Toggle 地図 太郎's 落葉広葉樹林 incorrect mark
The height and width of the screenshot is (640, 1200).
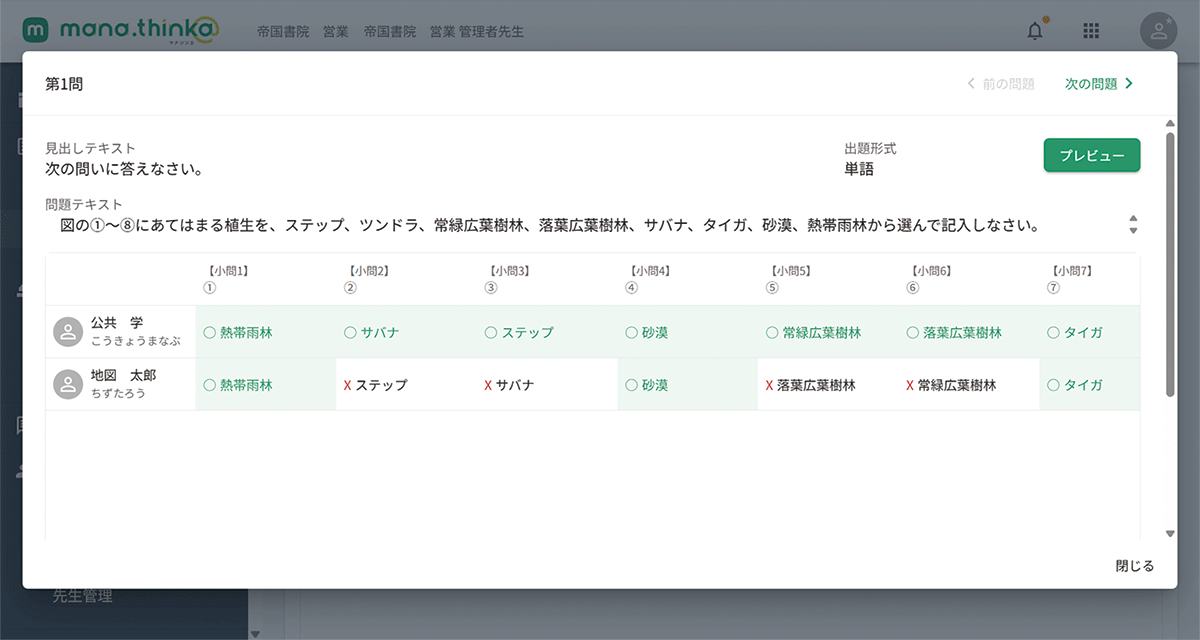click(769, 385)
